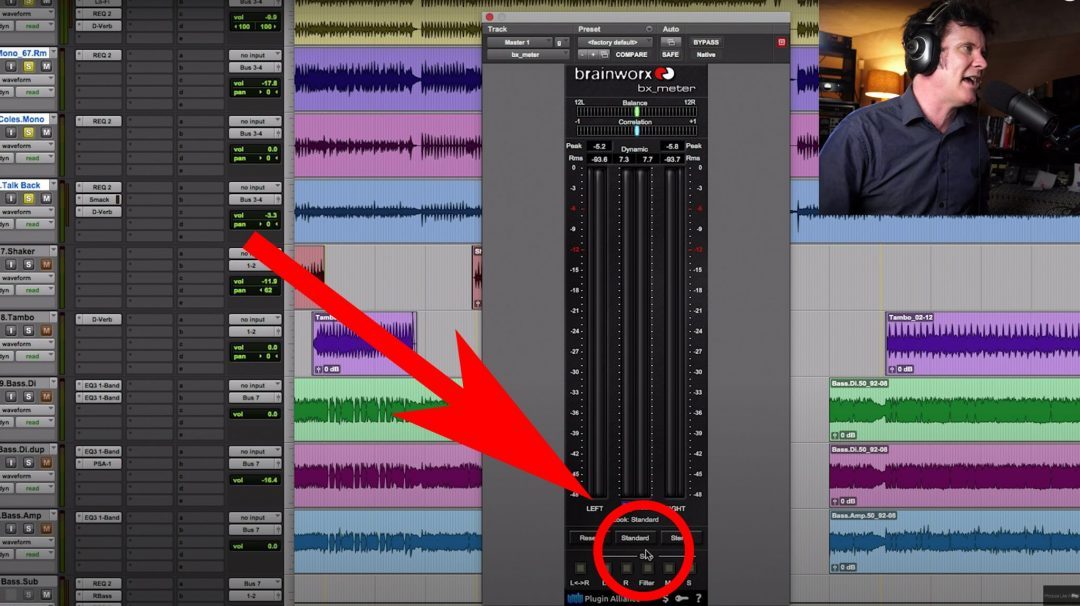Click the Balance meter indicator
Screen dimensions: 1080x606
[636, 112]
